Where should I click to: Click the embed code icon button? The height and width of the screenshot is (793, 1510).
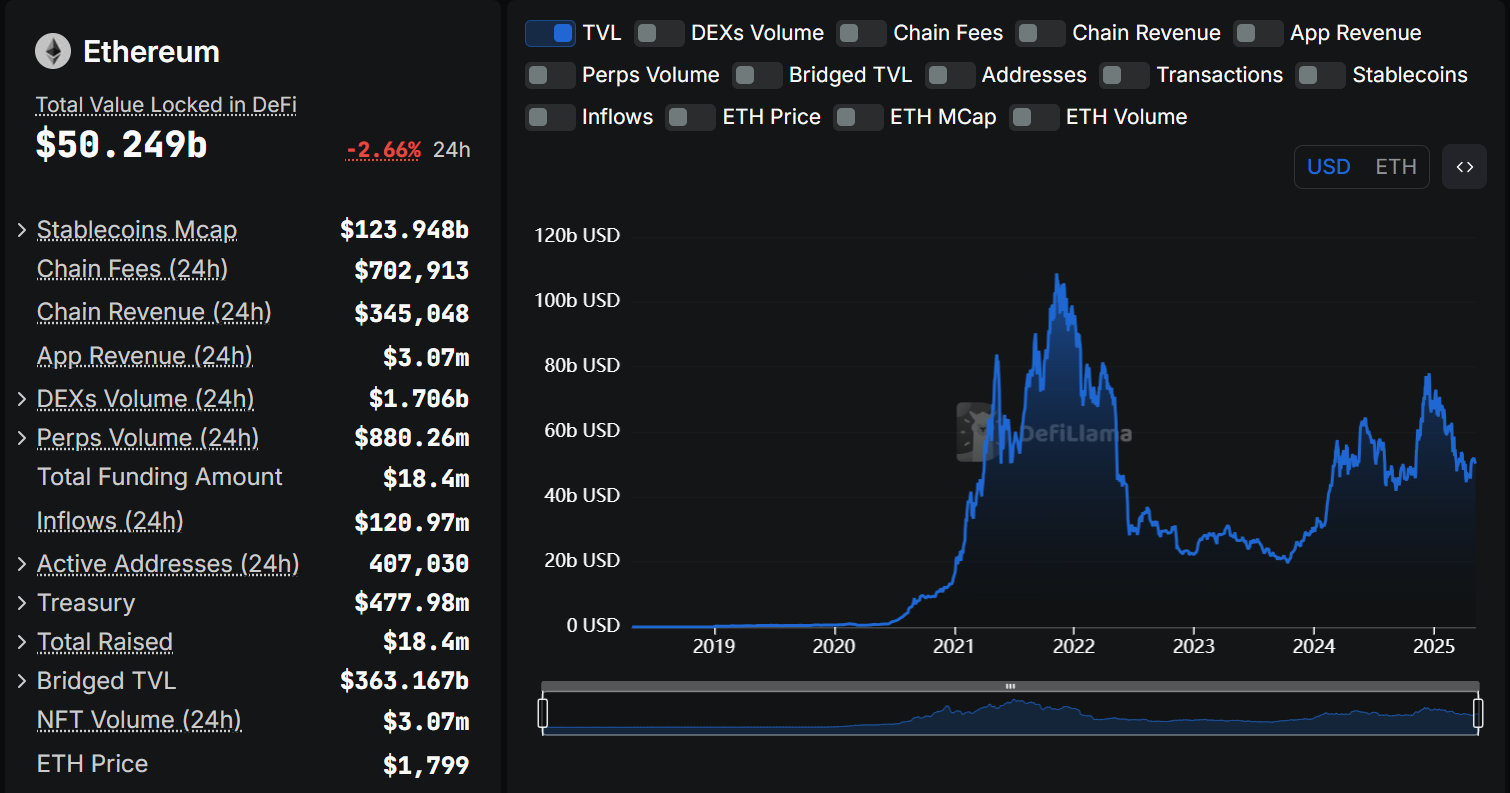(x=1464, y=167)
